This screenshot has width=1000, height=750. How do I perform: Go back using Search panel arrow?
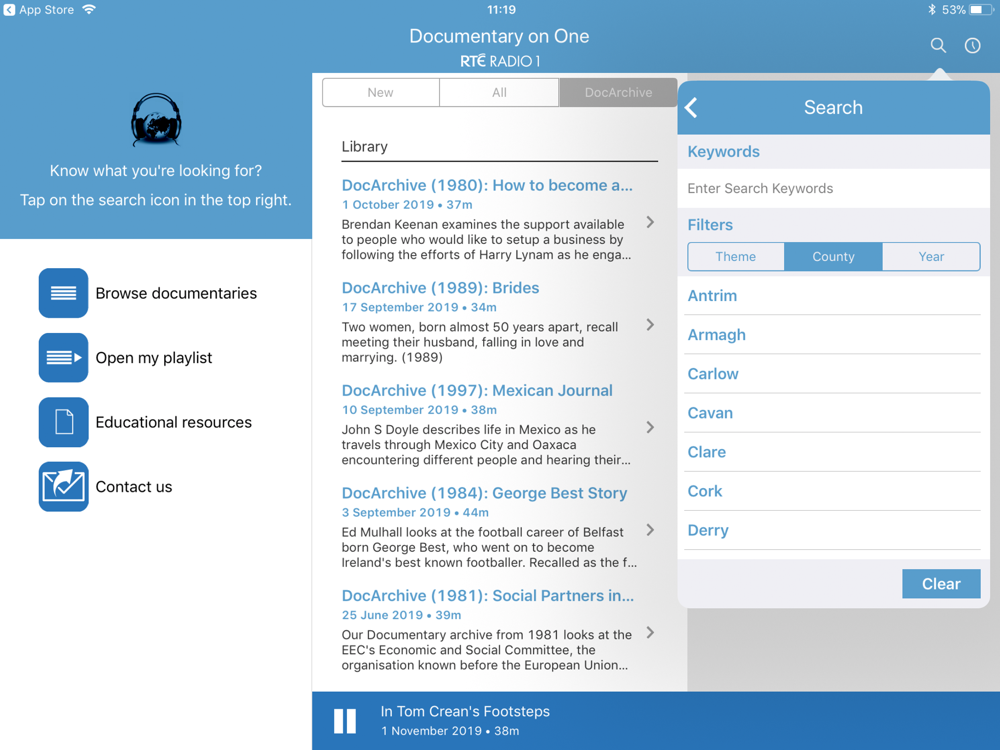click(691, 107)
